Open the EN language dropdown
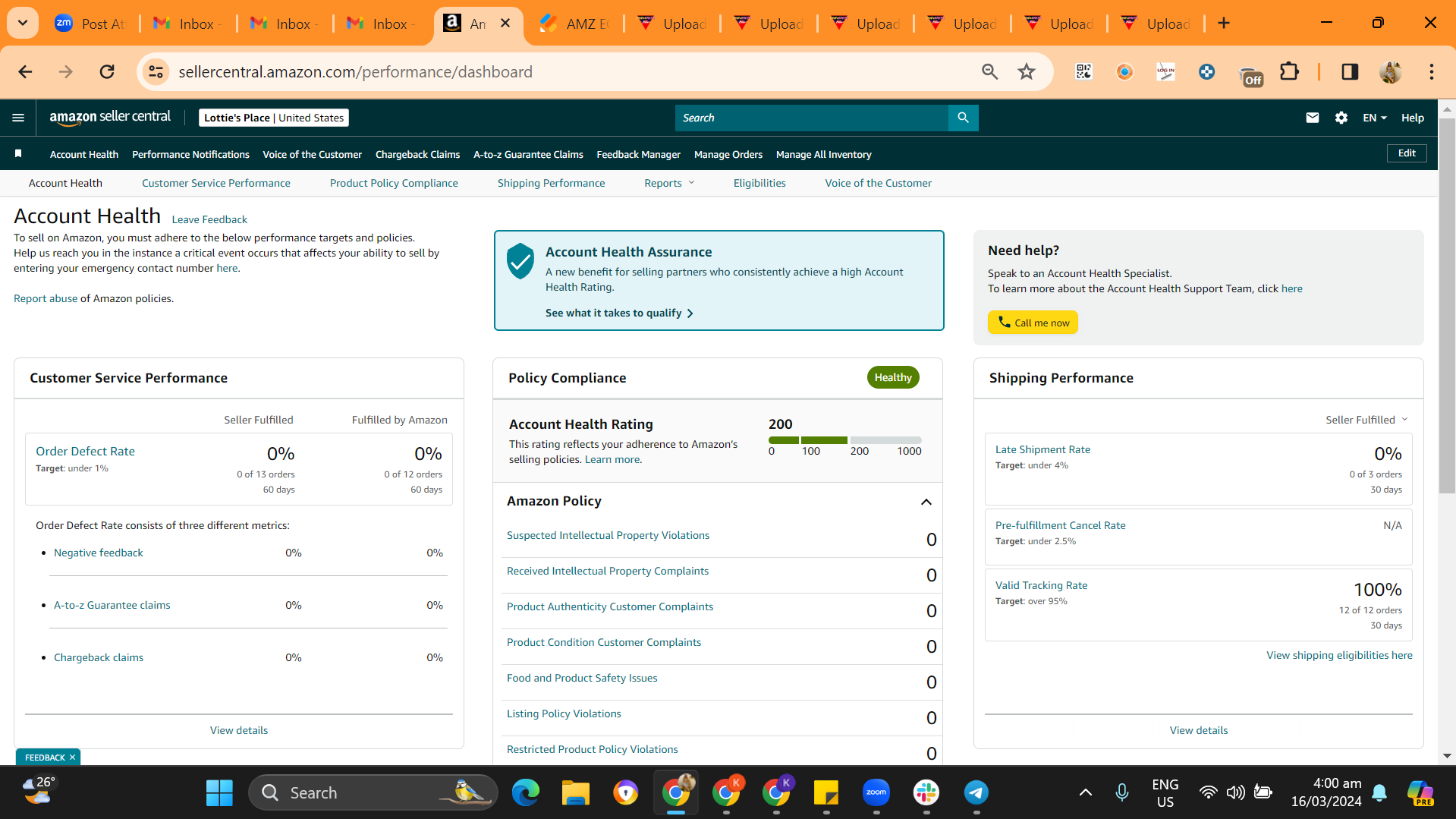 click(x=1375, y=118)
